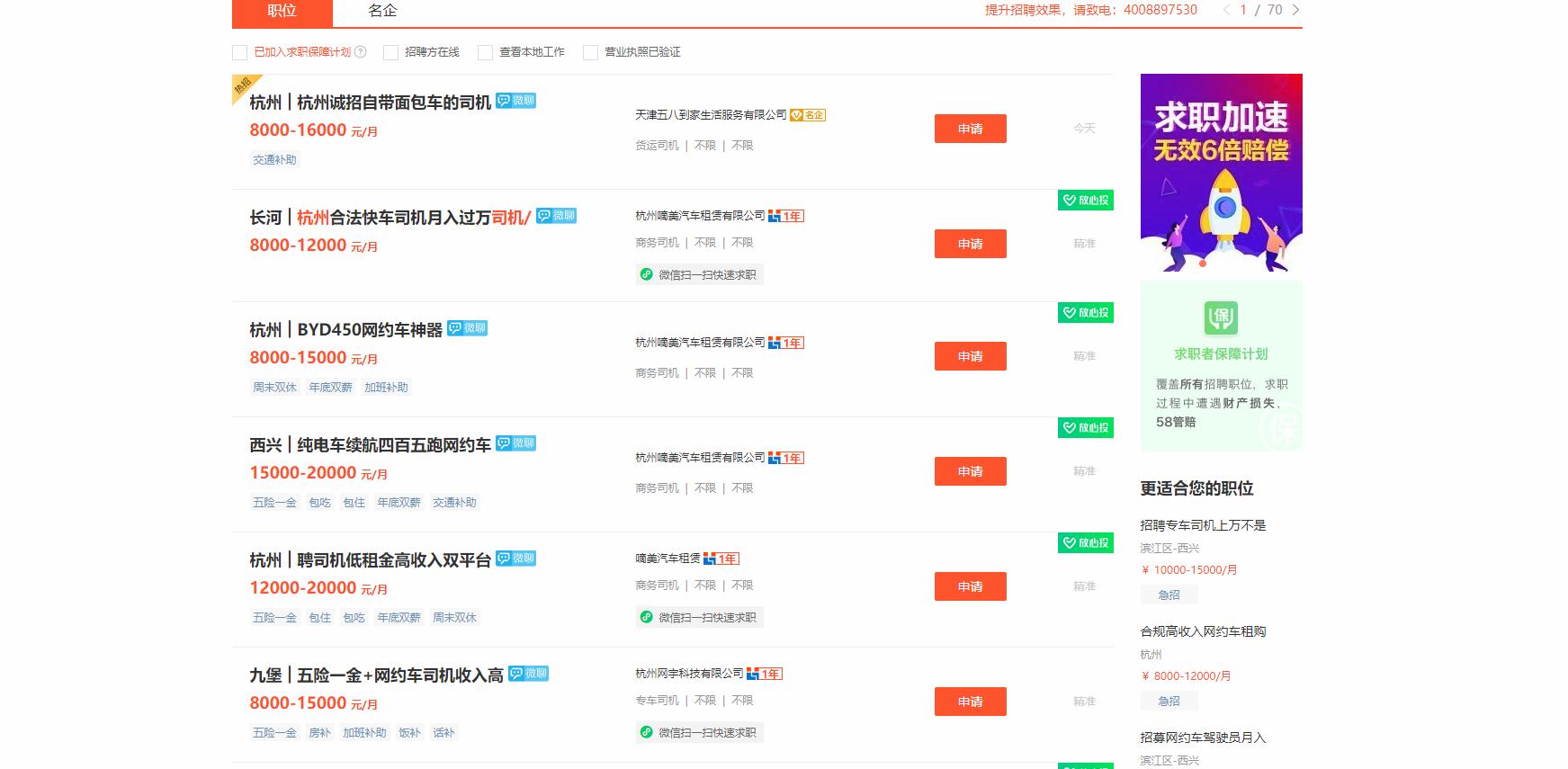1568x769 pixels.
Task: Click 微信扫一扫快速求职 under 合法快车司机 job
Action: (x=699, y=274)
